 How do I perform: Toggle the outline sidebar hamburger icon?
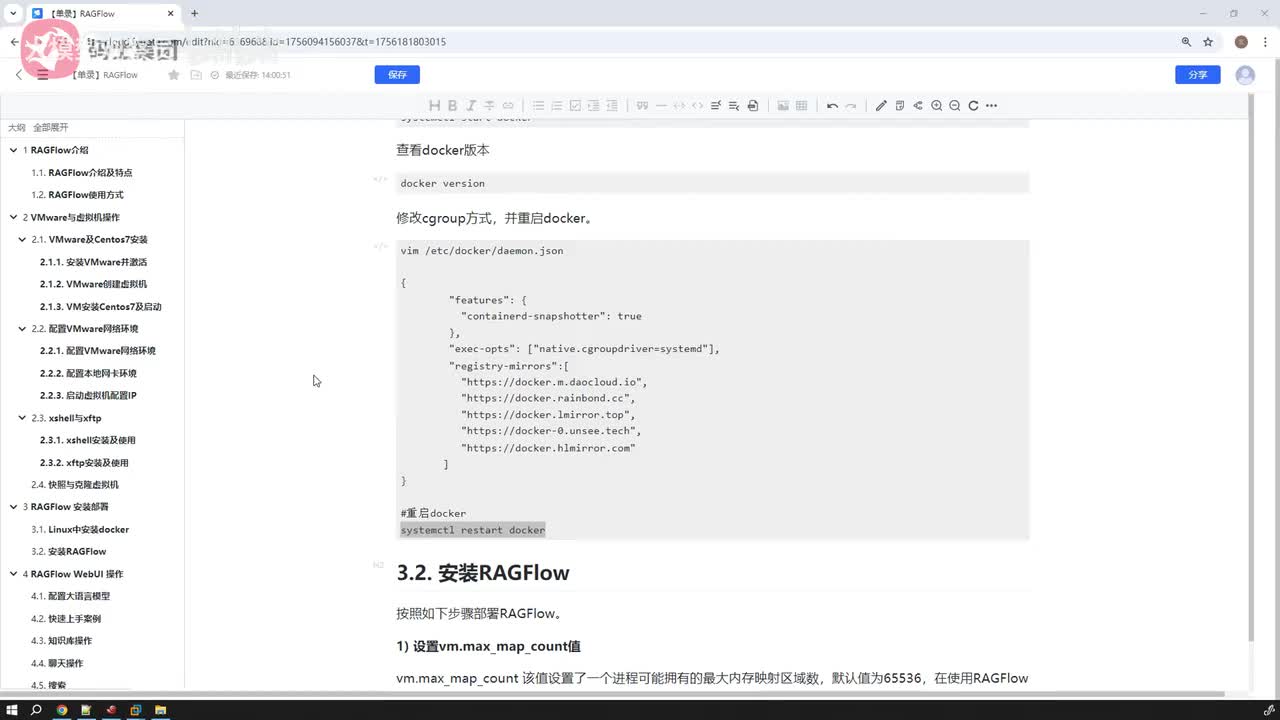pos(43,75)
